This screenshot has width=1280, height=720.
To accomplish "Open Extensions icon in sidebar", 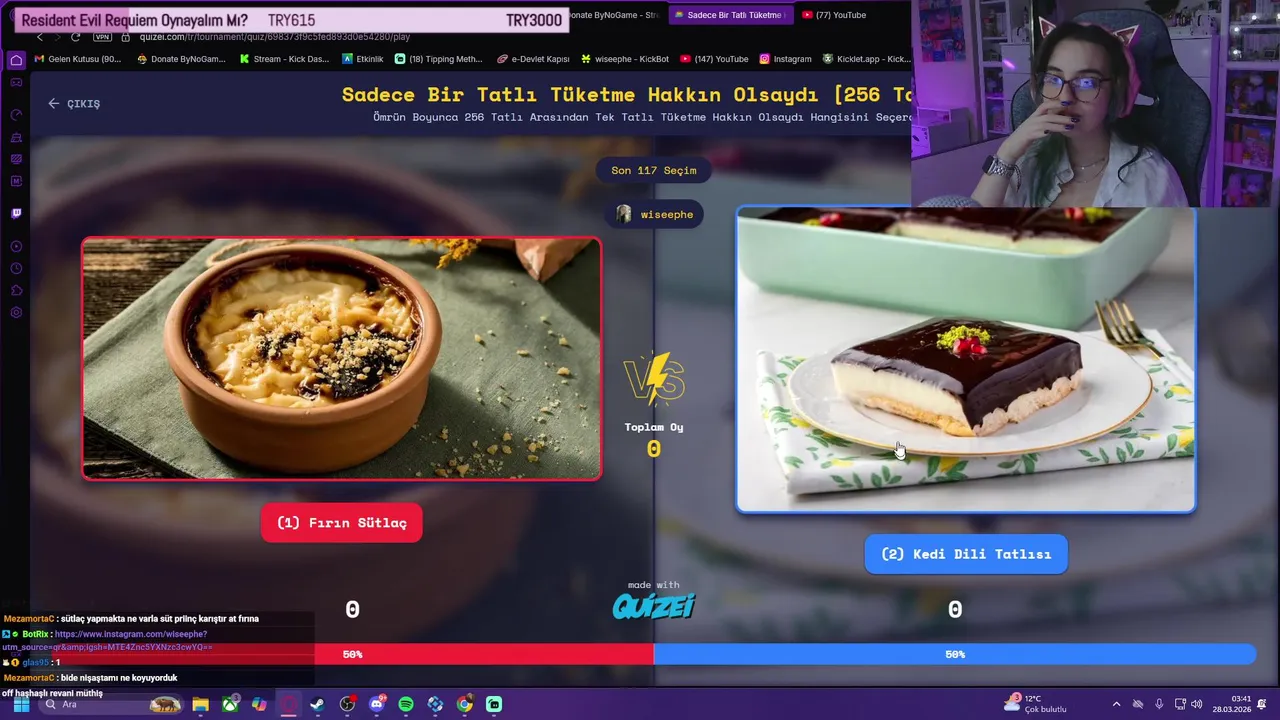I will 16,290.
